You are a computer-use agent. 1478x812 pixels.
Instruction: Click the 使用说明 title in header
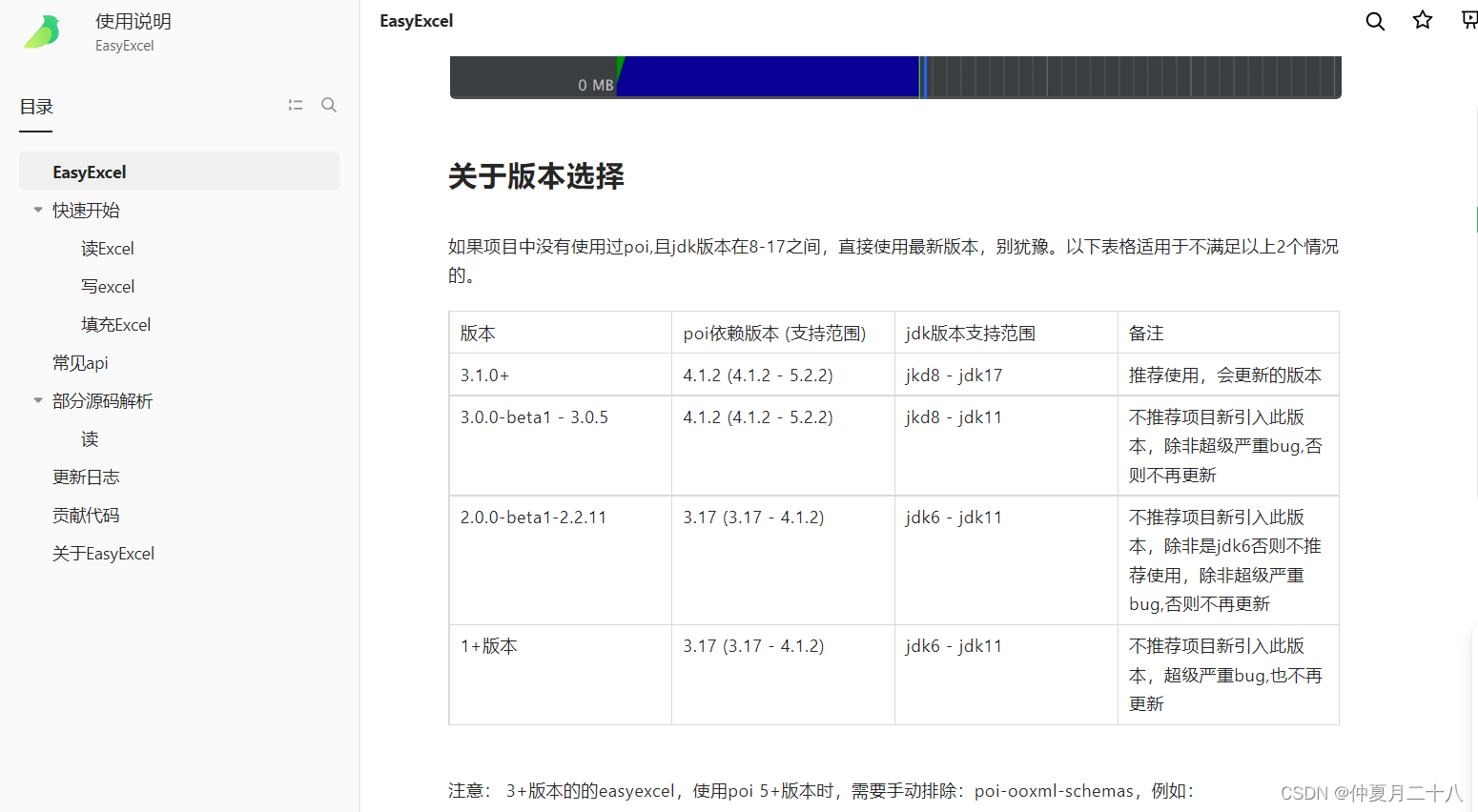(133, 21)
